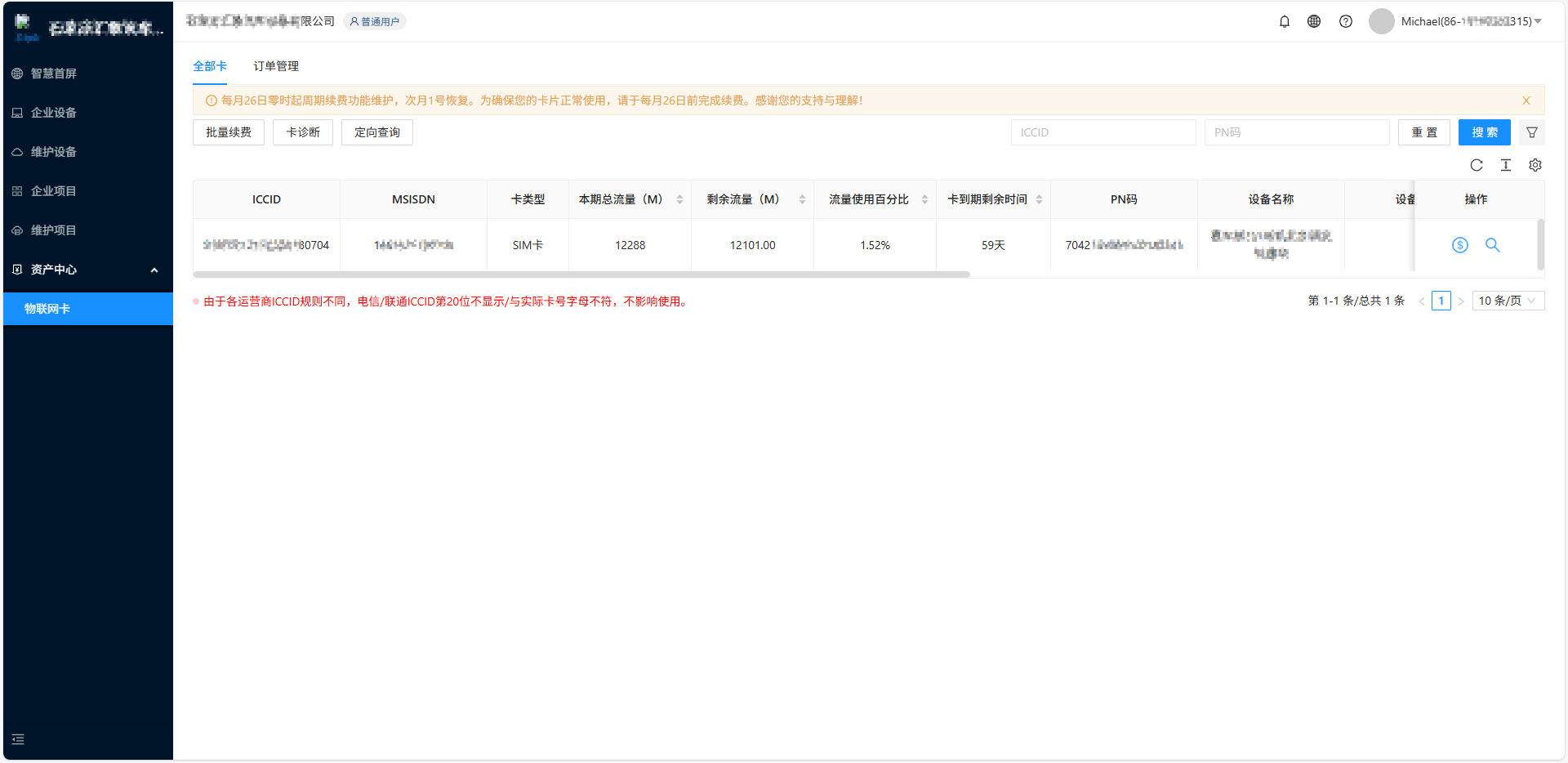Click the 1.52% usage cell
The height and width of the screenshot is (763, 1568).
pos(875,245)
